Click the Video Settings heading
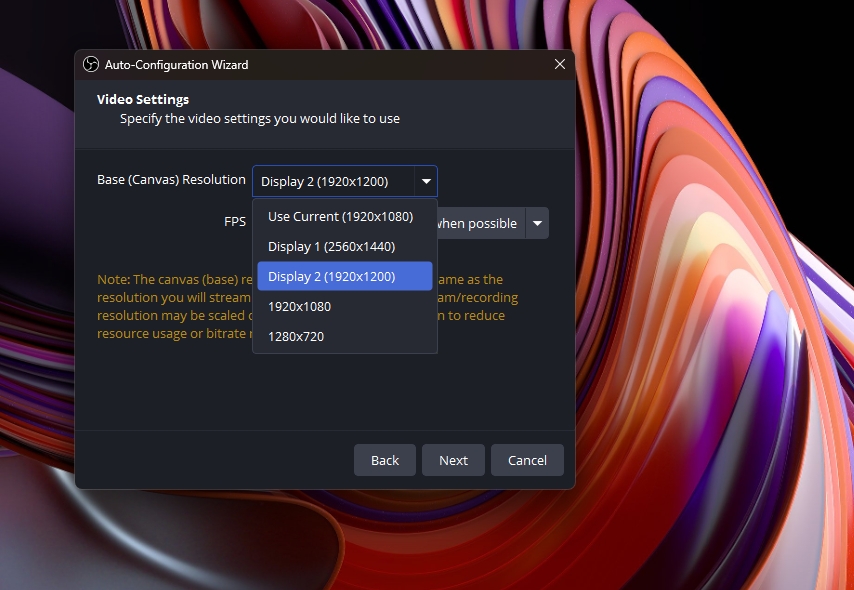This screenshot has height=590, width=854. click(x=143, y=99)
